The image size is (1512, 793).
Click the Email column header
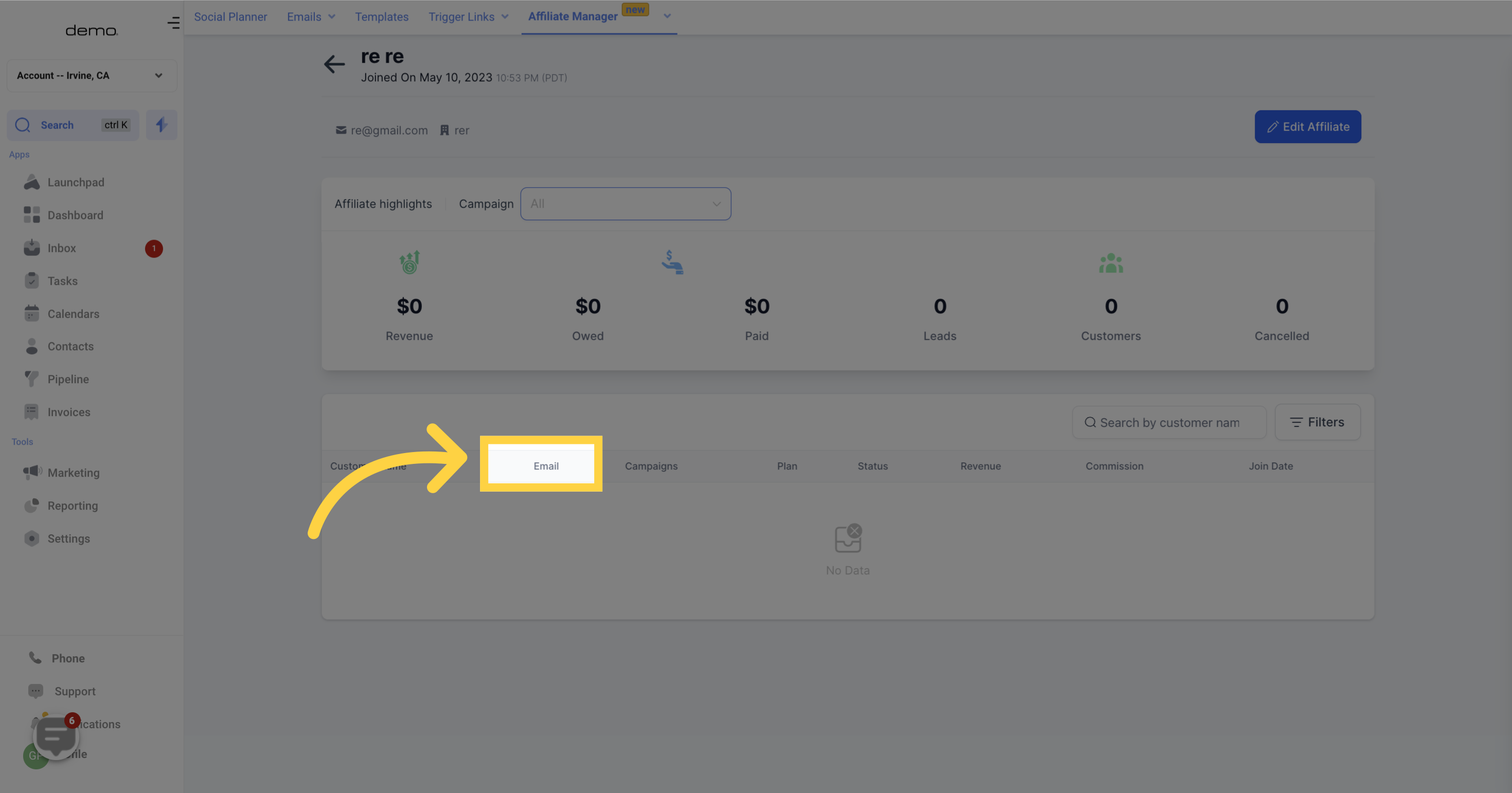(x=545, y=466)
